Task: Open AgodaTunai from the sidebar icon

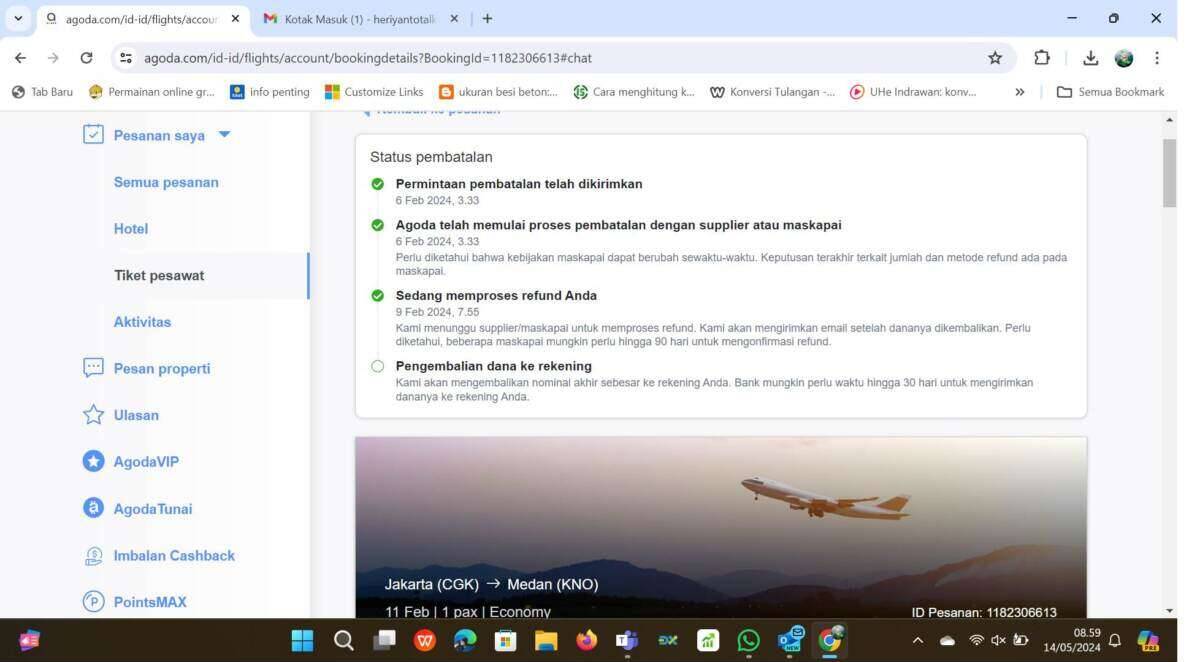Action: (93, 508)
